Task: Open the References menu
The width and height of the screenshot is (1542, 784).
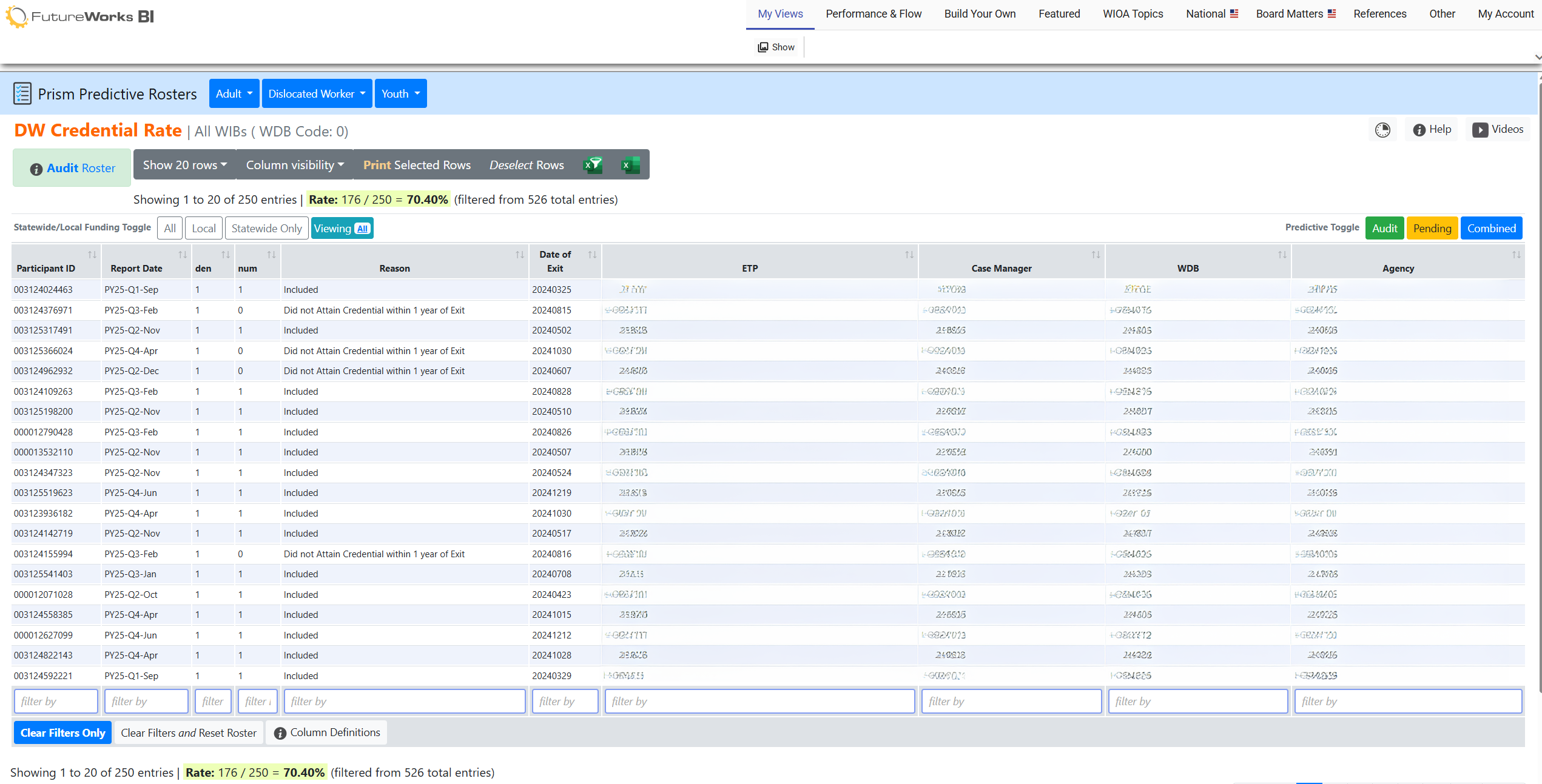Action: [x=1380, y=14]
